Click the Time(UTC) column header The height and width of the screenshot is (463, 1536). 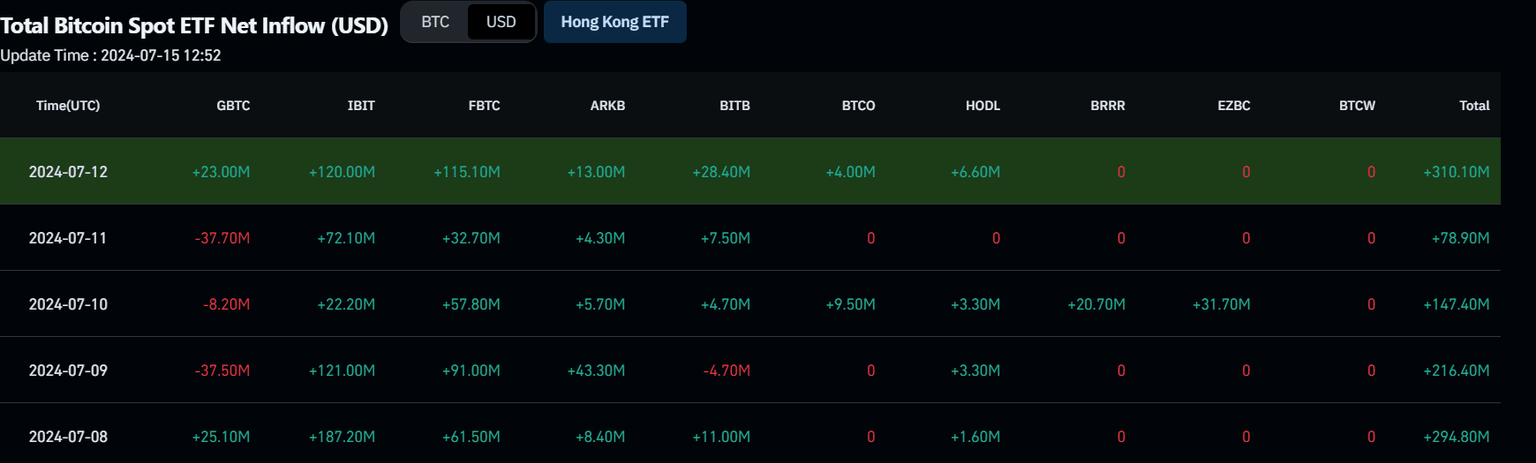[x=68, y=105]
